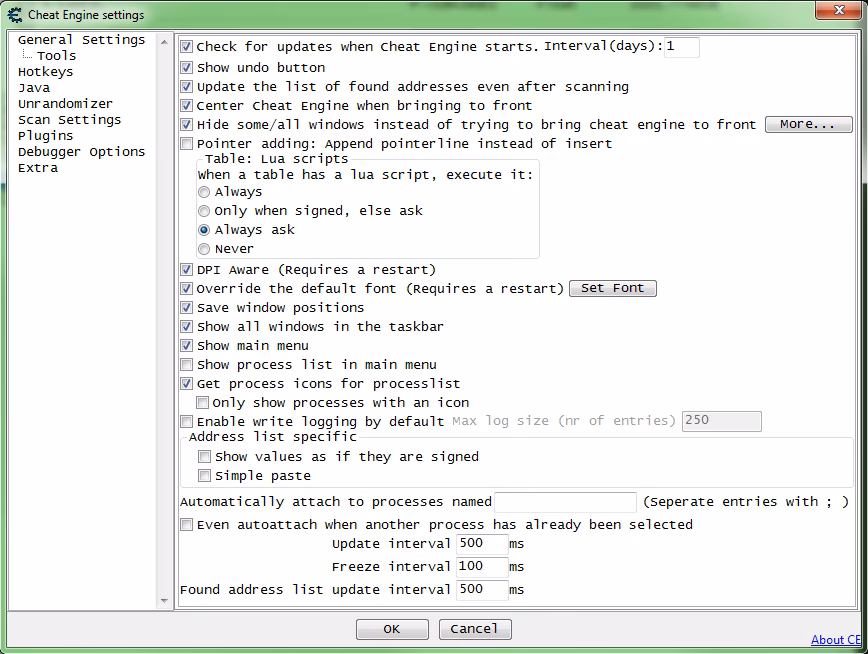Toggle the Show undo button checkbox

187,68
